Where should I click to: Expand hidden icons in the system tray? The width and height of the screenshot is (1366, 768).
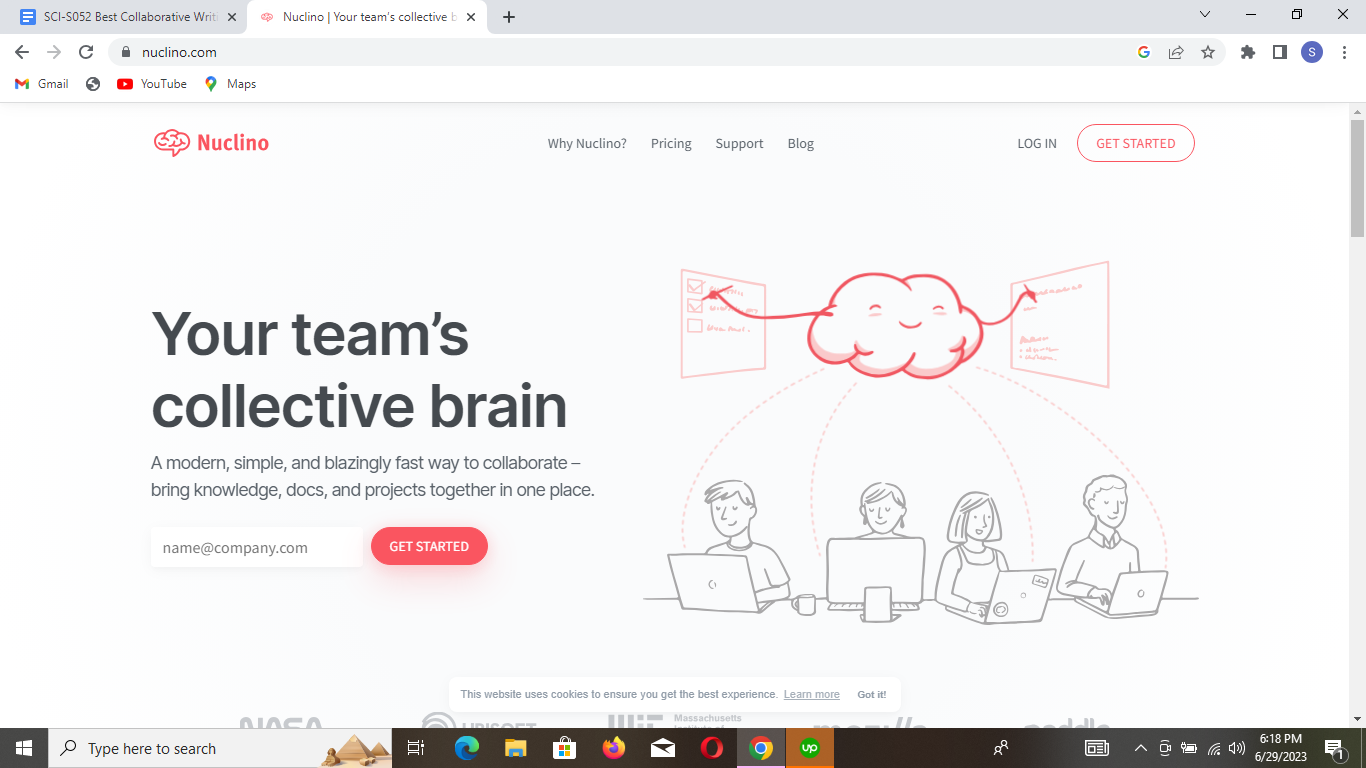(x=1140, y=748)
